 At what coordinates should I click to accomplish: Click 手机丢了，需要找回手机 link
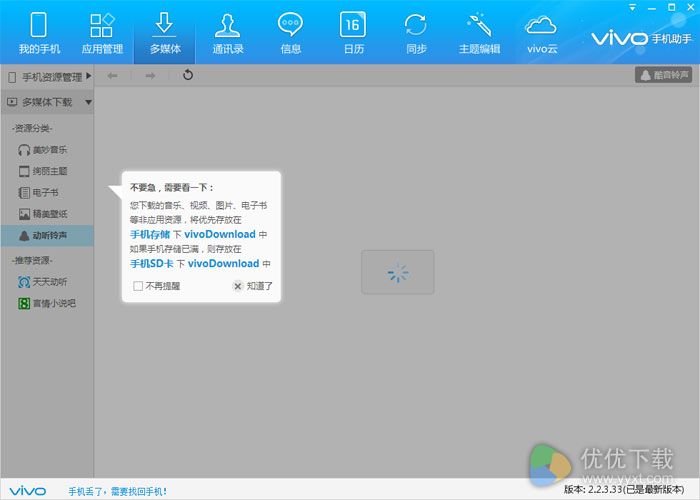pos(117,492)
